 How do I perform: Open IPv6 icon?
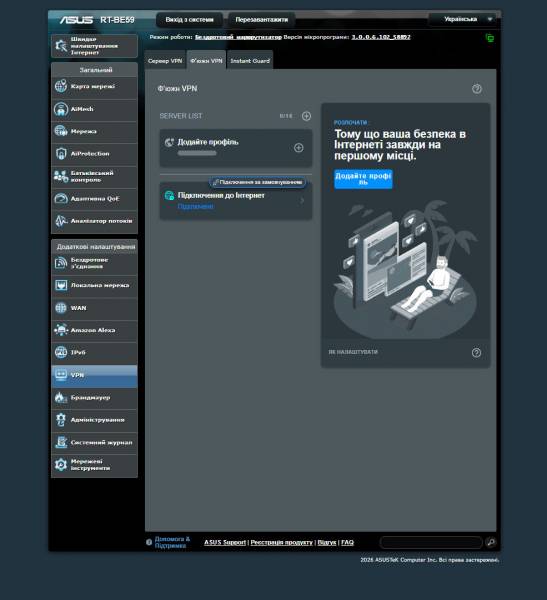click(61, 352)
